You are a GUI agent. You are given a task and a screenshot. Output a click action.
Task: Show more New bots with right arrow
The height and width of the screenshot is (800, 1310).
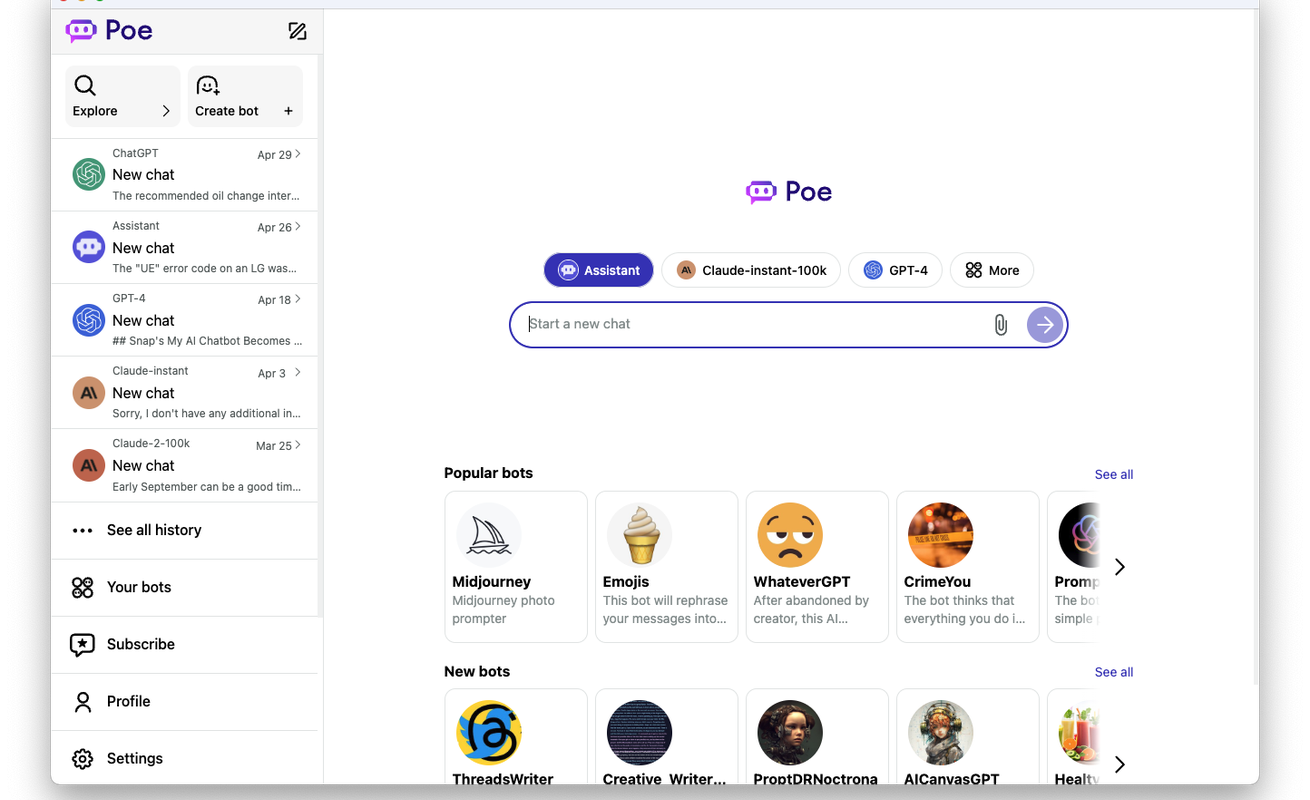[1119, 765]
